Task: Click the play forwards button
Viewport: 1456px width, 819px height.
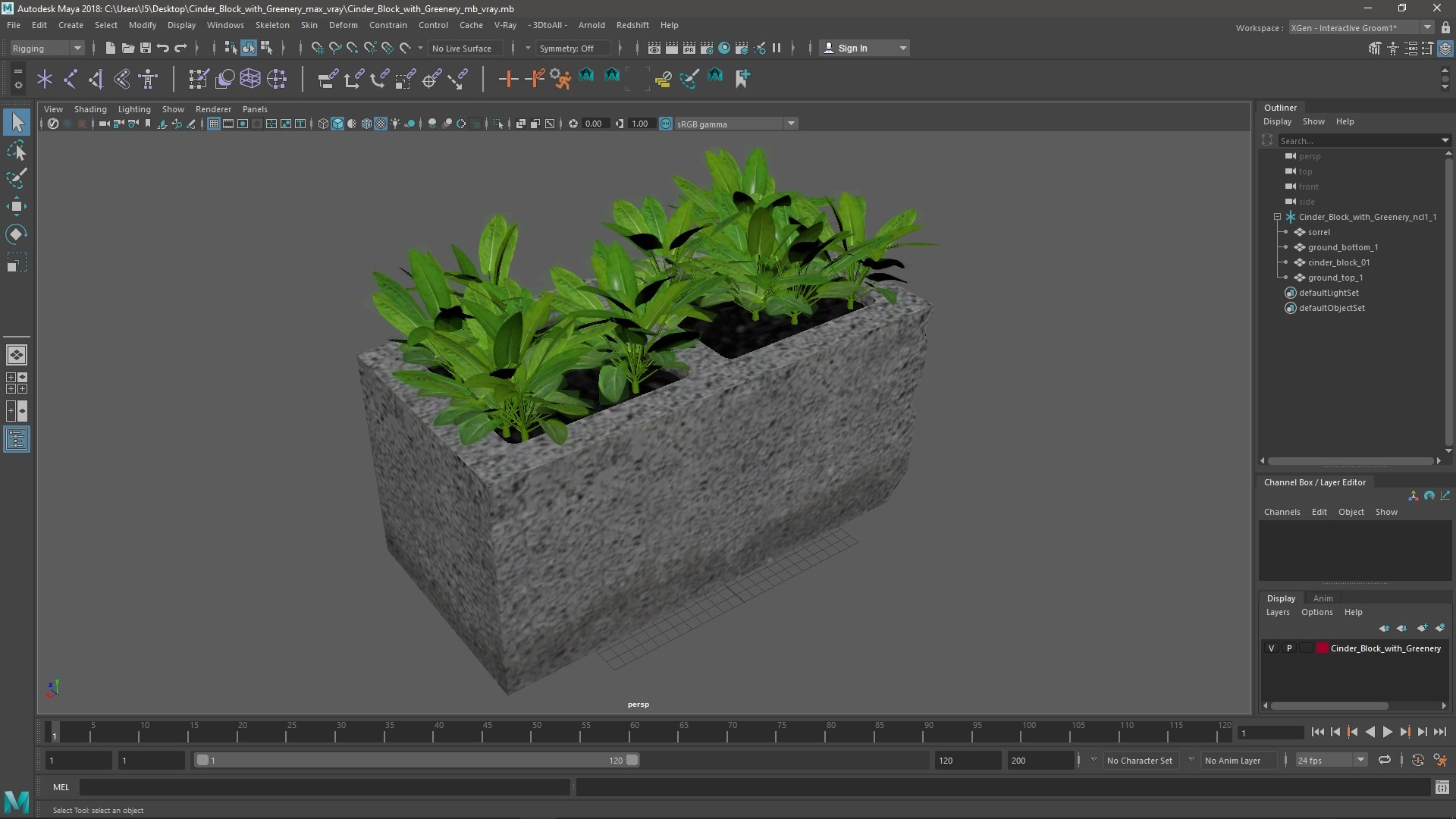Action: pyautogui.click(x=1387, y=732)
